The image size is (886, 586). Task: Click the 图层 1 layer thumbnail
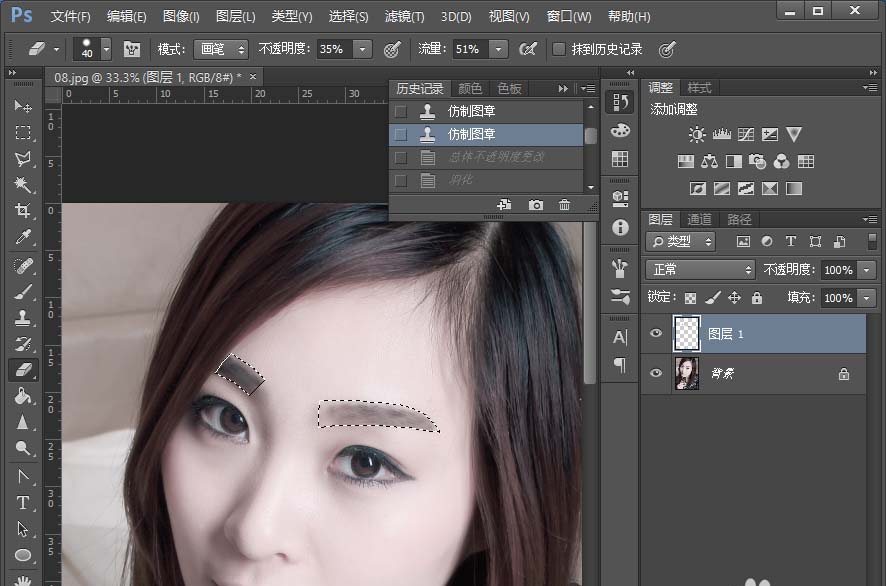click(x=687, y=333)
